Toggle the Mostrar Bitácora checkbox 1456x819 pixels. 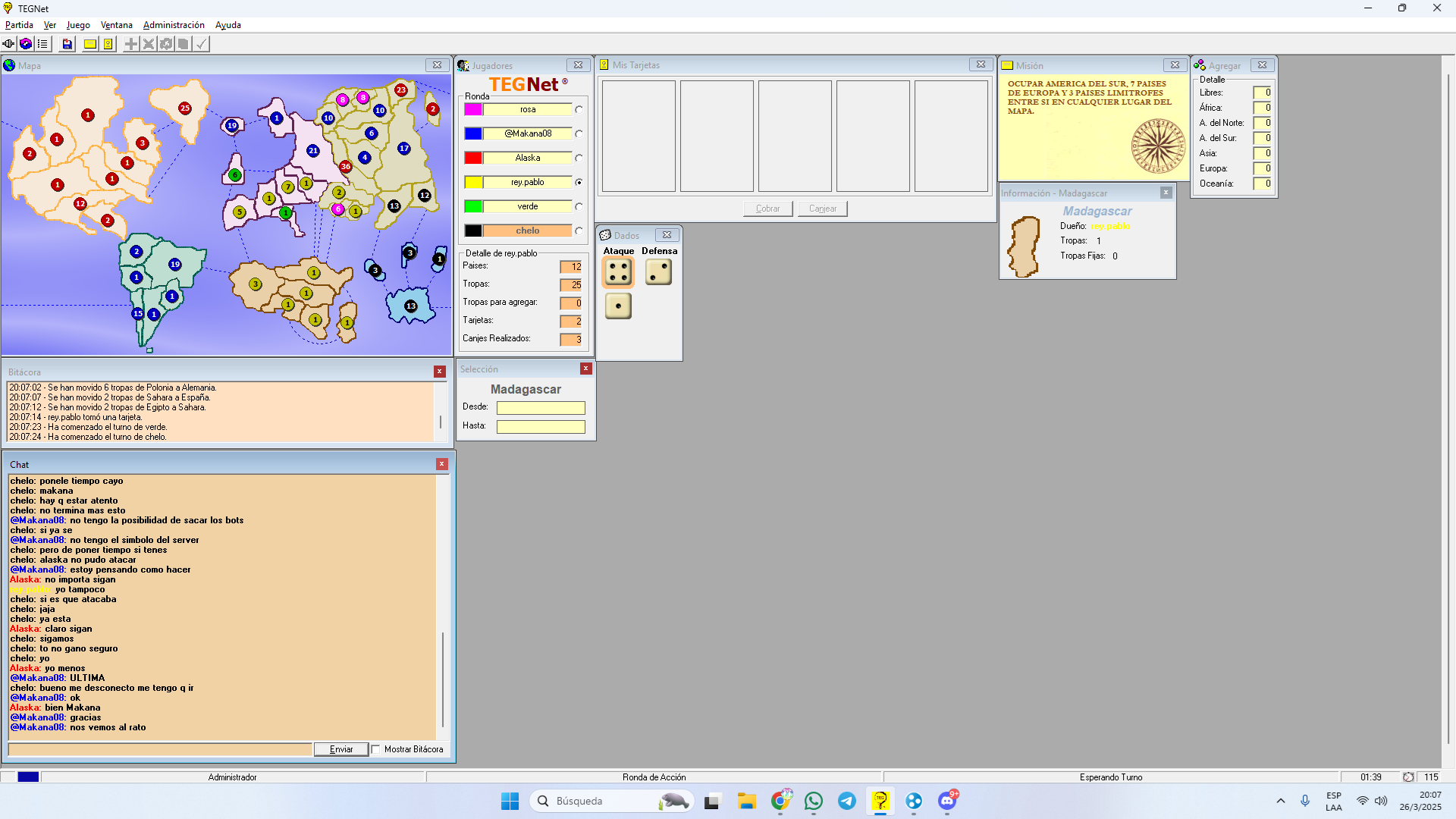click(x=375, y=749)
